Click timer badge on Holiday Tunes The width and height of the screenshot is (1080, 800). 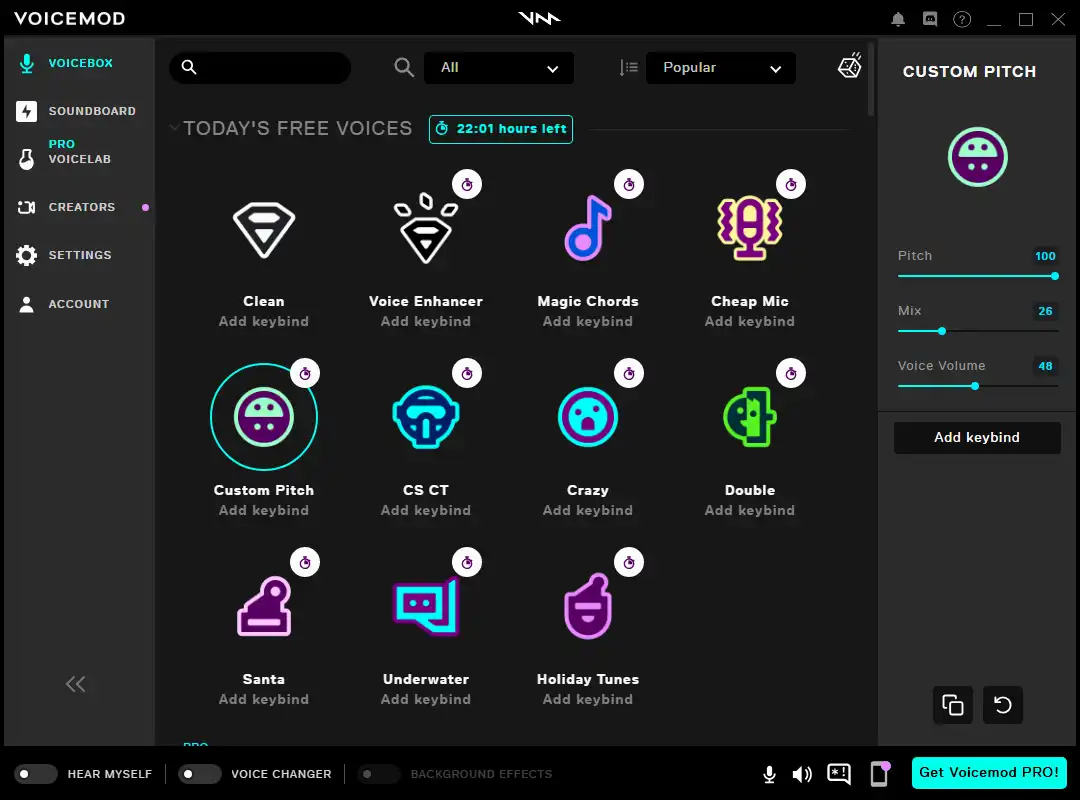[x=629, y=562]
